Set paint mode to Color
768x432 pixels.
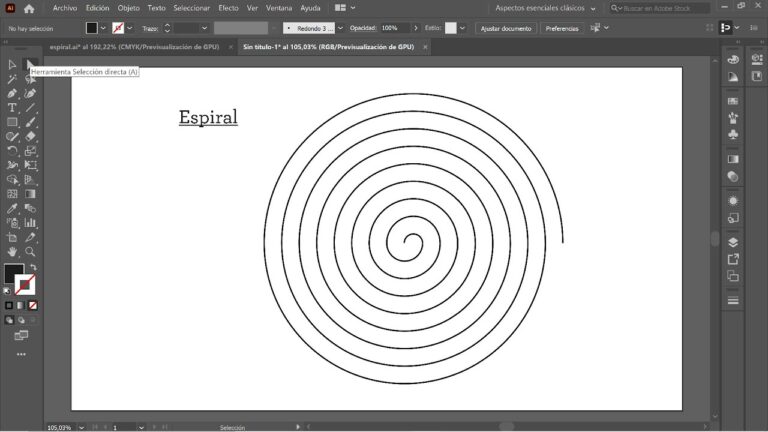(x=9, y=305)
